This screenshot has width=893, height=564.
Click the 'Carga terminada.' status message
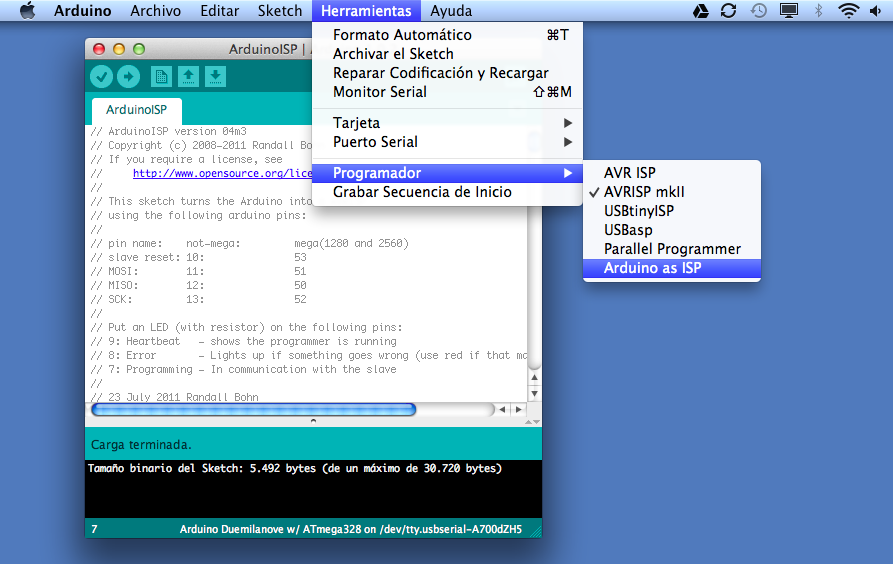click(141, 445)
